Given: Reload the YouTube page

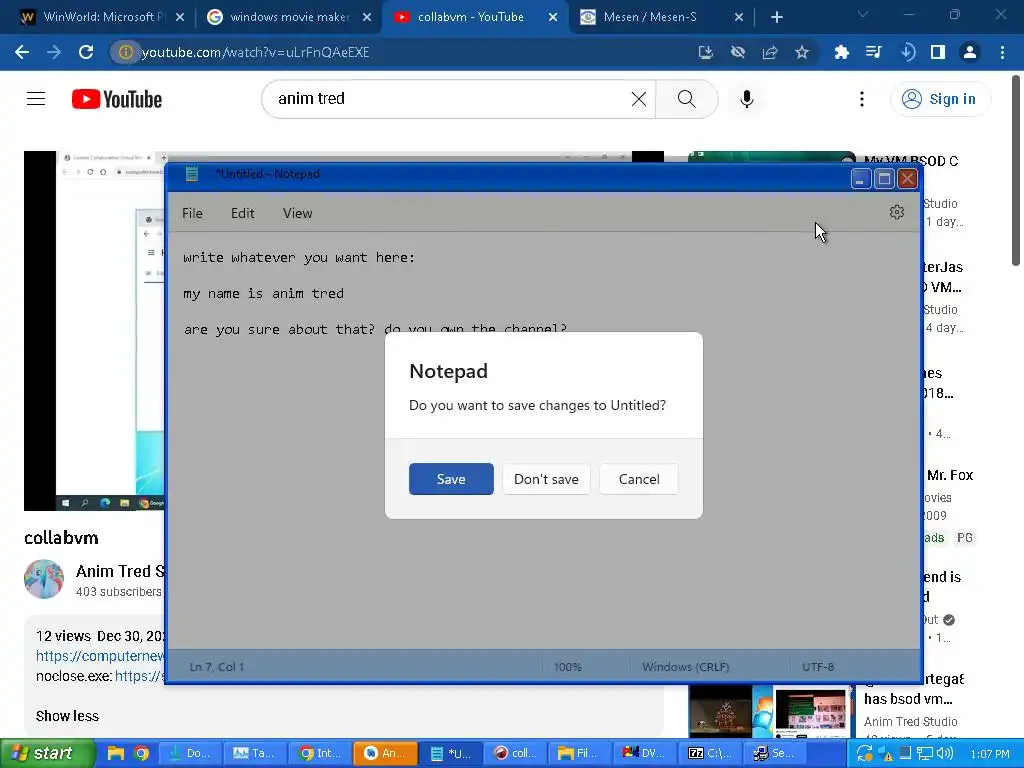Looking at the screenshot, I should click(86, 52).
